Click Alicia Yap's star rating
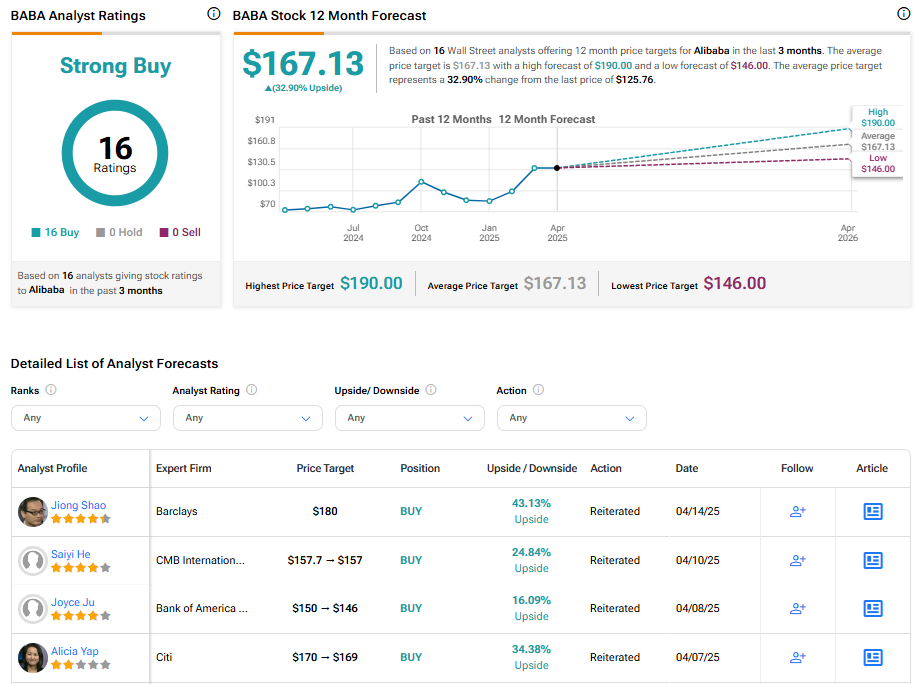This screenshot has width=918, height=684. tap(81, 665)
